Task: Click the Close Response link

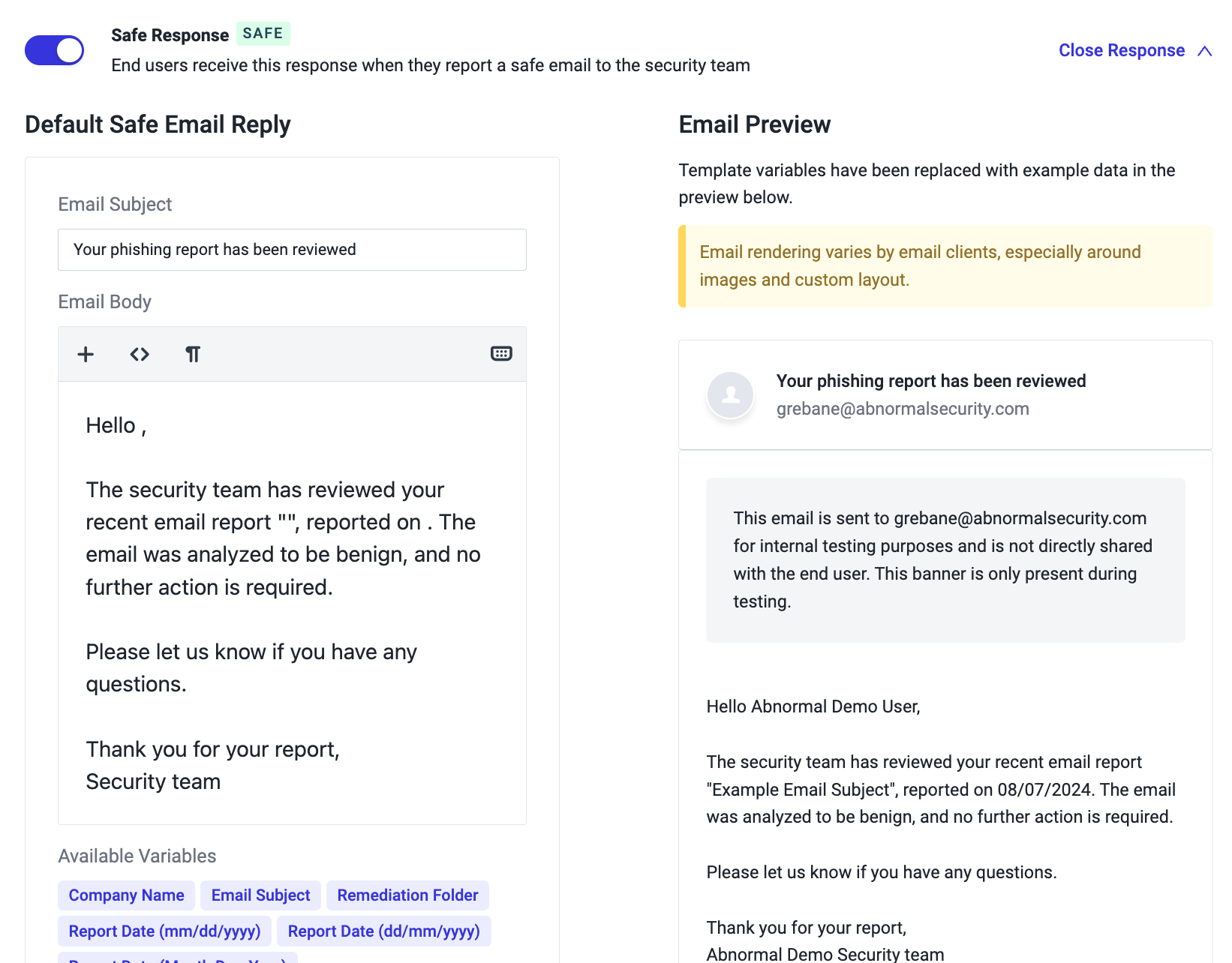Action: 1122,50
